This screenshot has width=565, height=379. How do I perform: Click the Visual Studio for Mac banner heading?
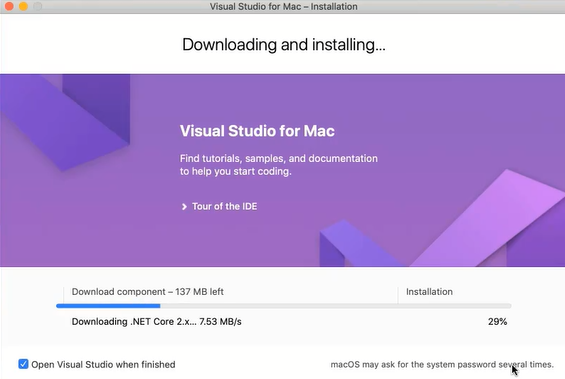click(x=257, y=131)
